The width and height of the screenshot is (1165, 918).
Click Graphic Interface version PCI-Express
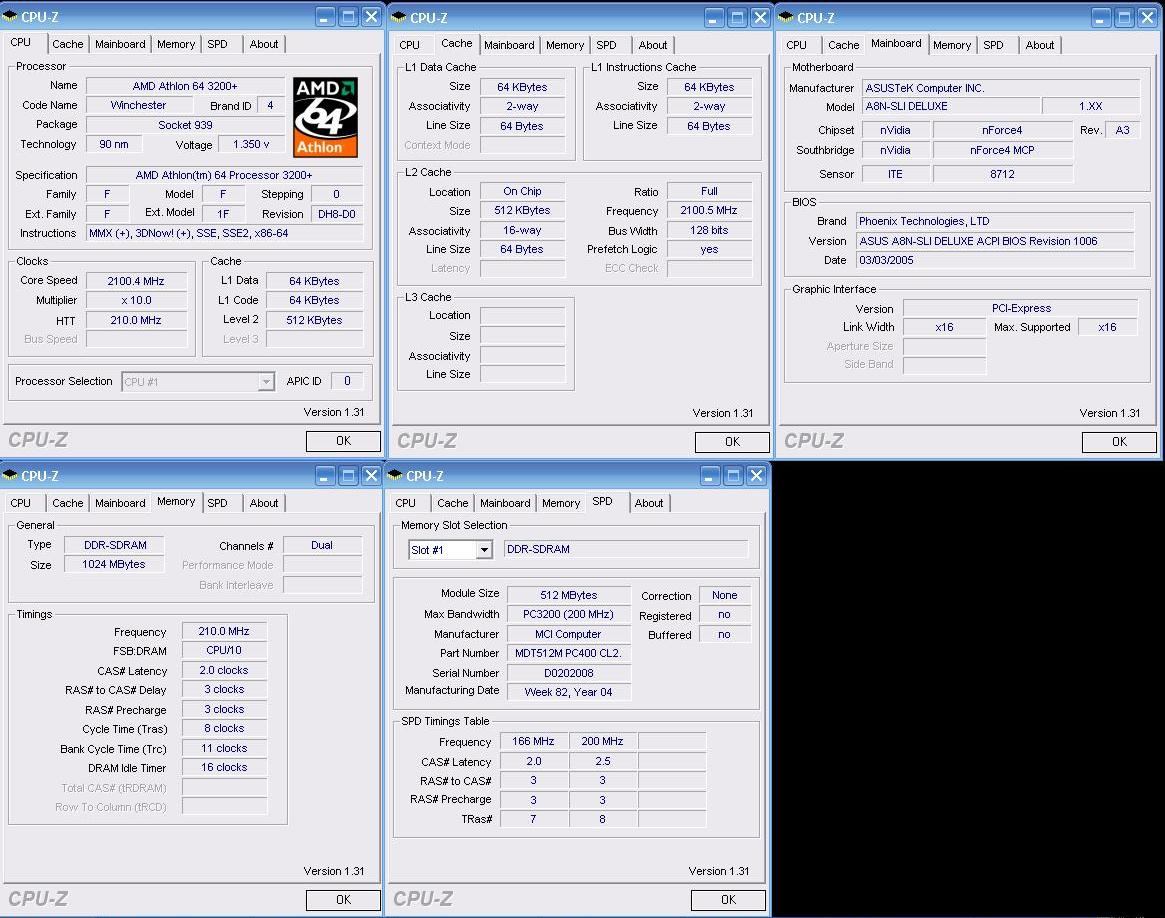tap(1020, 308)
